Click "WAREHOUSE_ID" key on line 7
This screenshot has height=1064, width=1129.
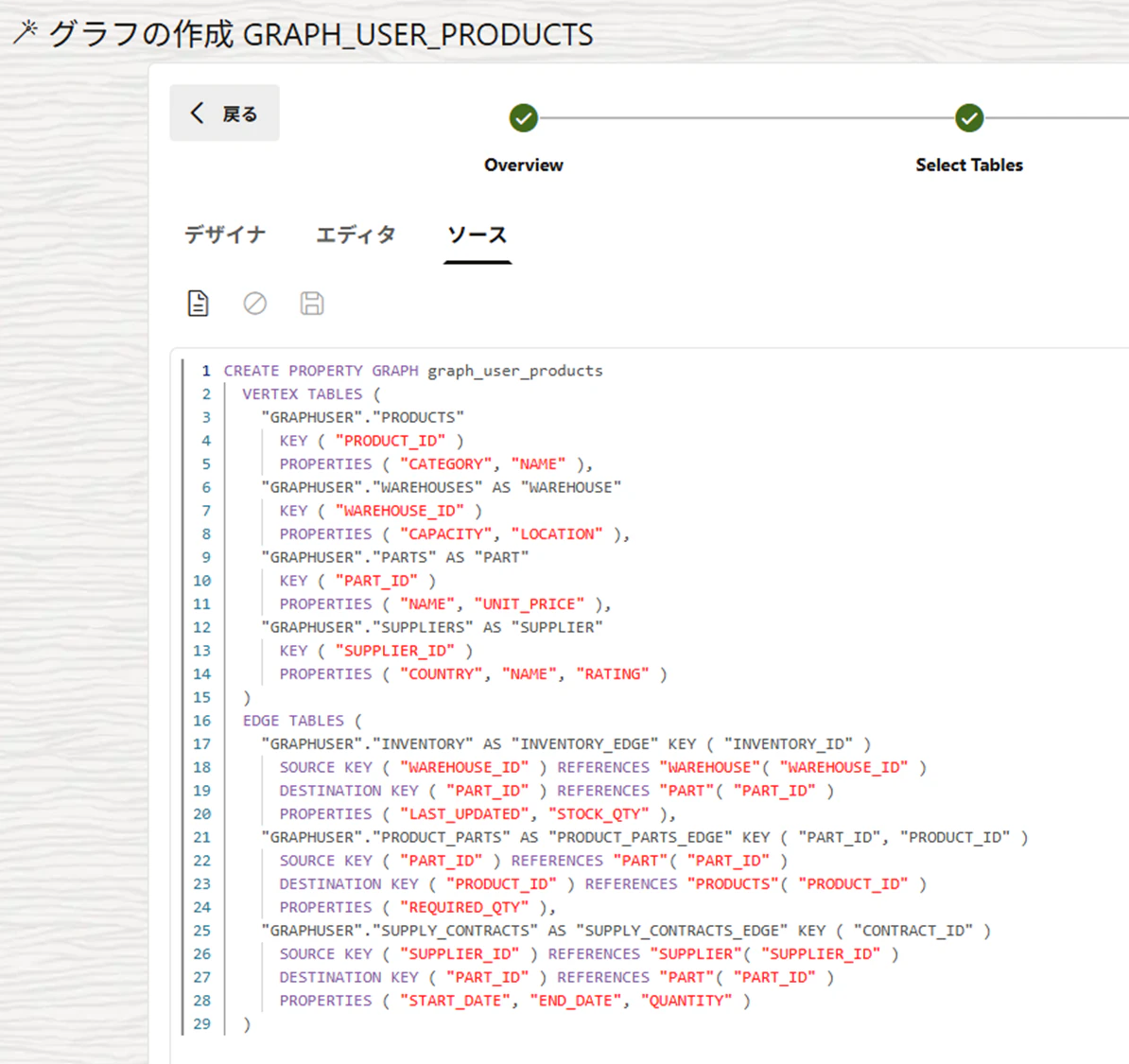point(400,511)
